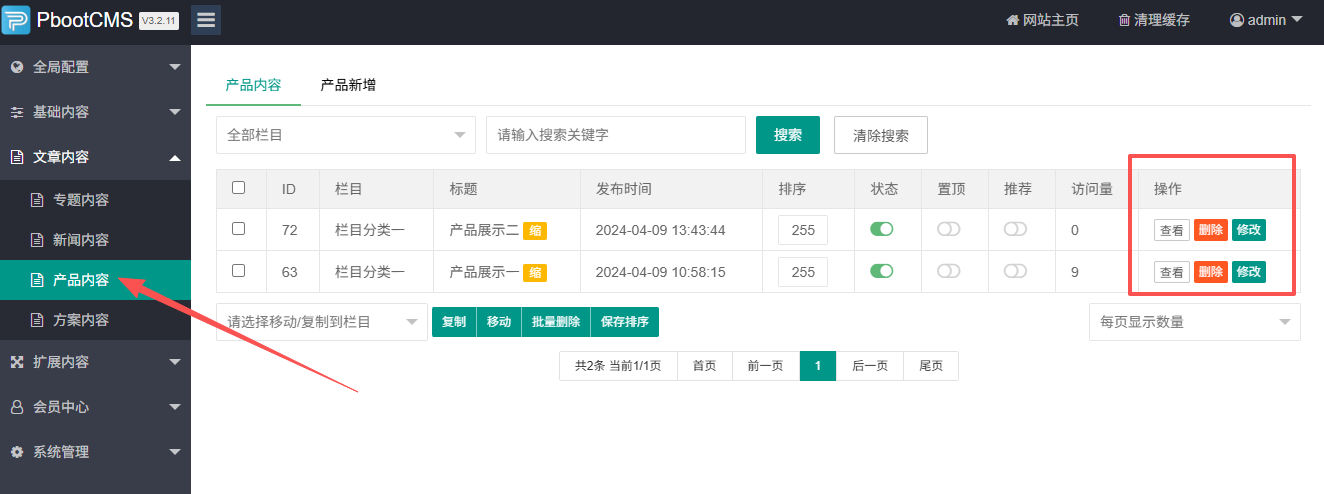
Task: Click the PbootCMS logo icon
Action: point(17,20)
